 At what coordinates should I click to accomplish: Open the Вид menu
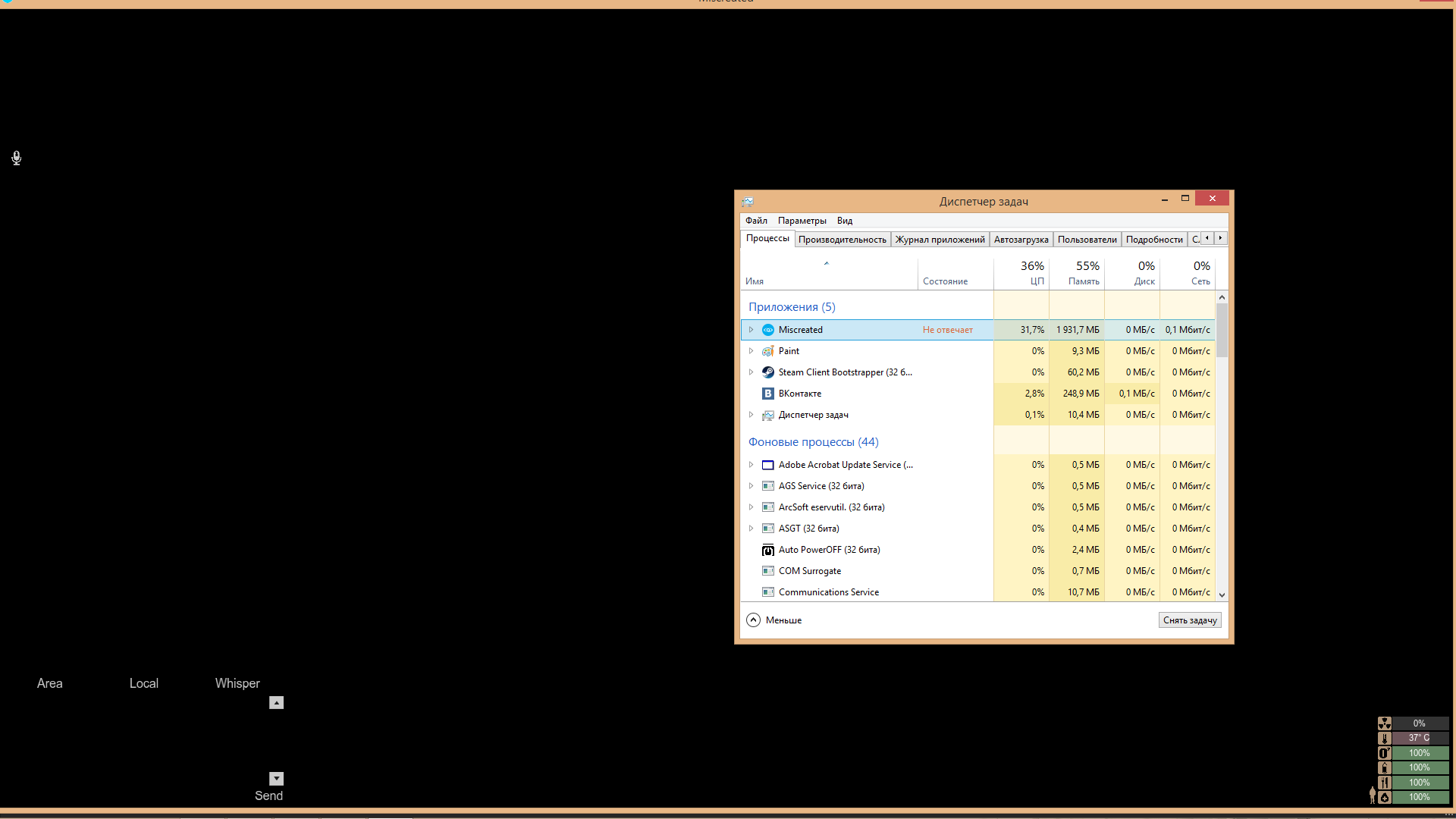click(x=845, y=221)
